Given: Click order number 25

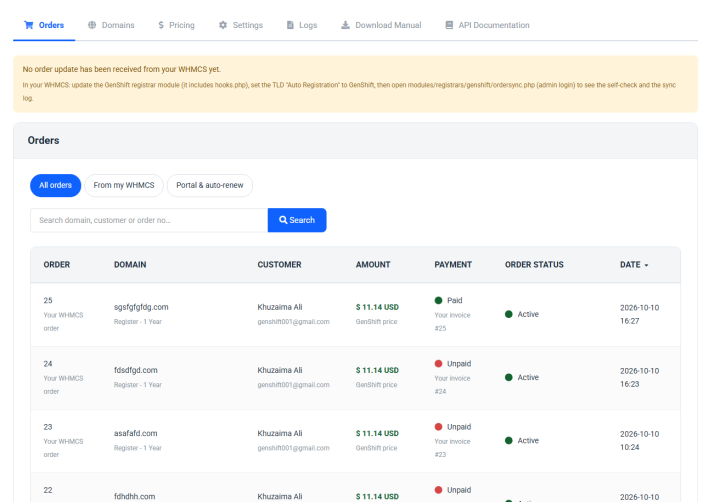Looking at the screenshot, I should point(48,301).
